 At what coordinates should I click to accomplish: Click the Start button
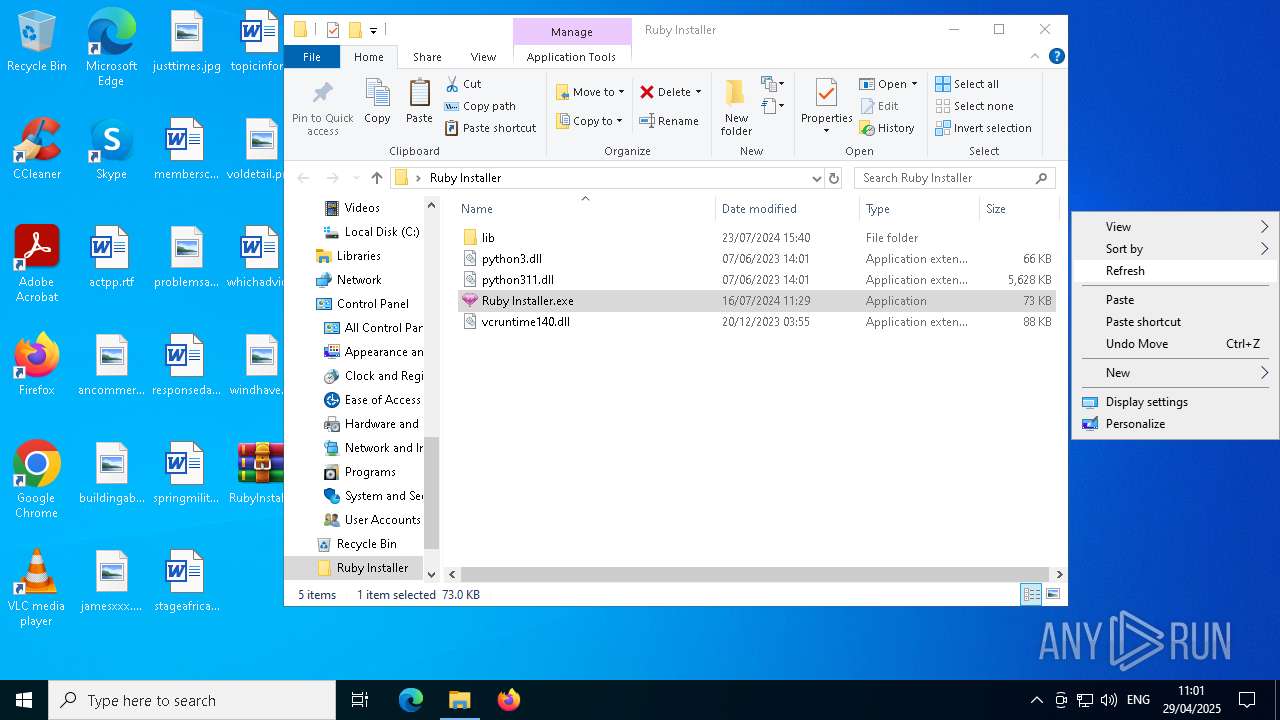click(24, 700)
